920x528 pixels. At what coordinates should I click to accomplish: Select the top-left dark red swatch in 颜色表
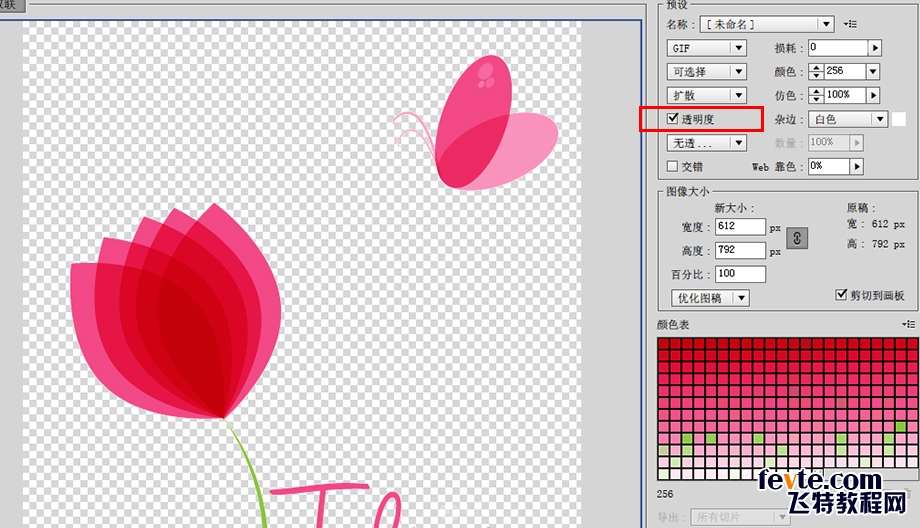click(663, 343)
